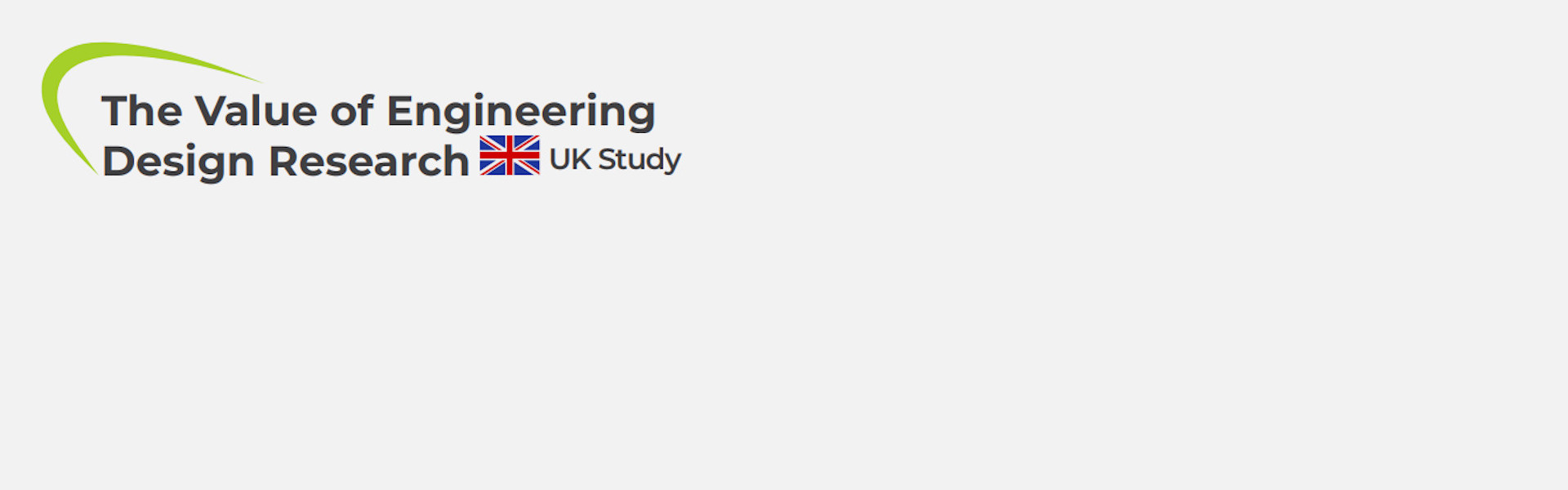Click the word "of" in the title
Image resolution: width=1568 pixels, height=490 pixels.
351,111
